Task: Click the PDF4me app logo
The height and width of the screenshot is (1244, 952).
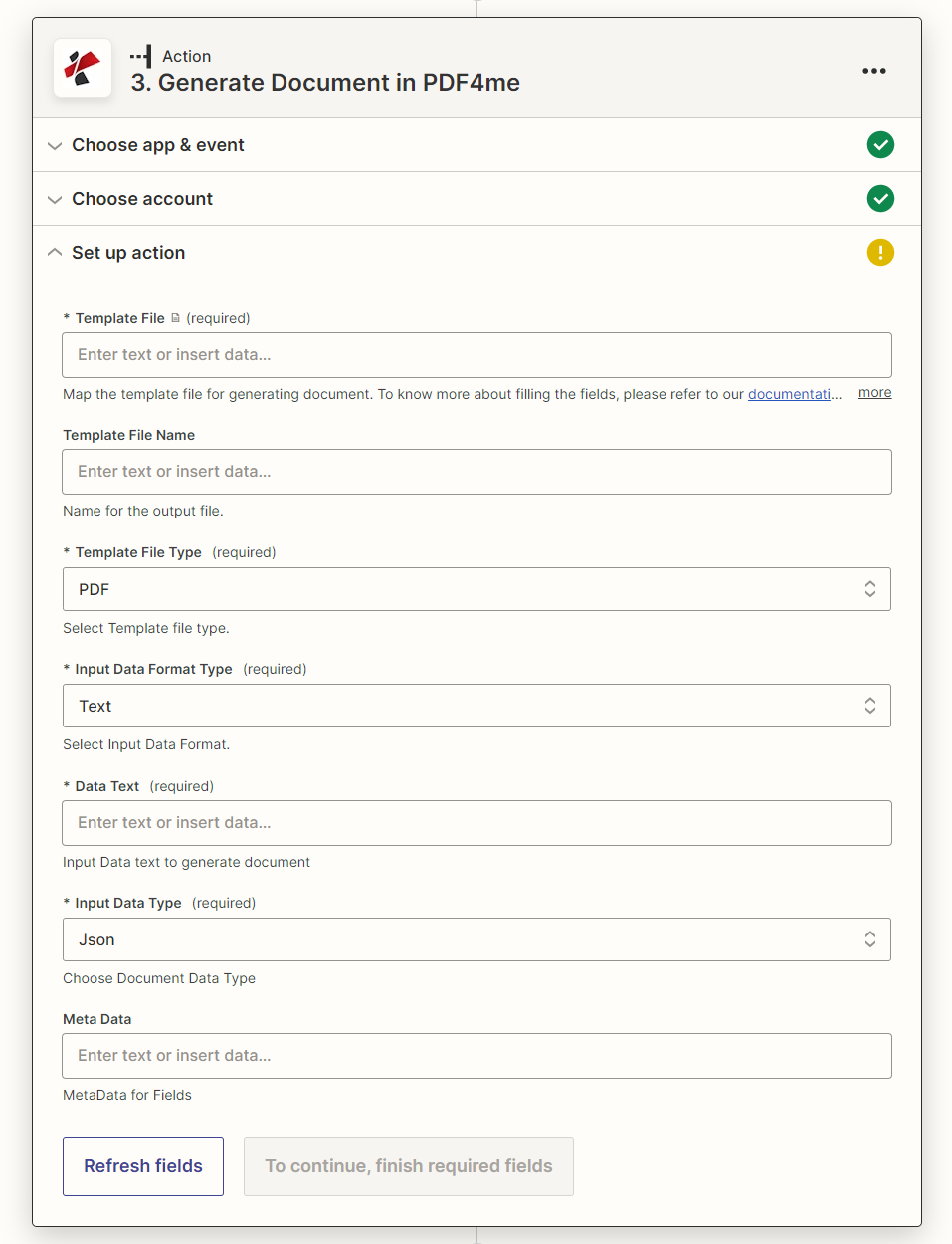Action: click(83, 68)
